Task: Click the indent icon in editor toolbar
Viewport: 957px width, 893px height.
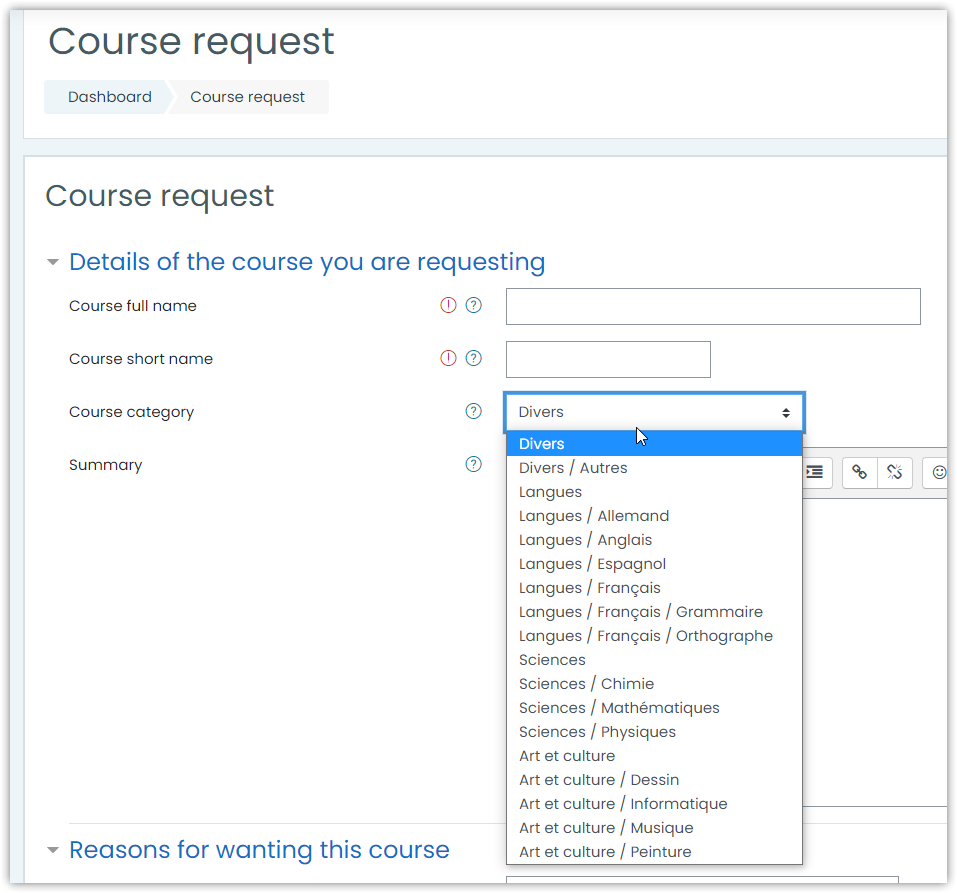Action: tap(816, 472)
